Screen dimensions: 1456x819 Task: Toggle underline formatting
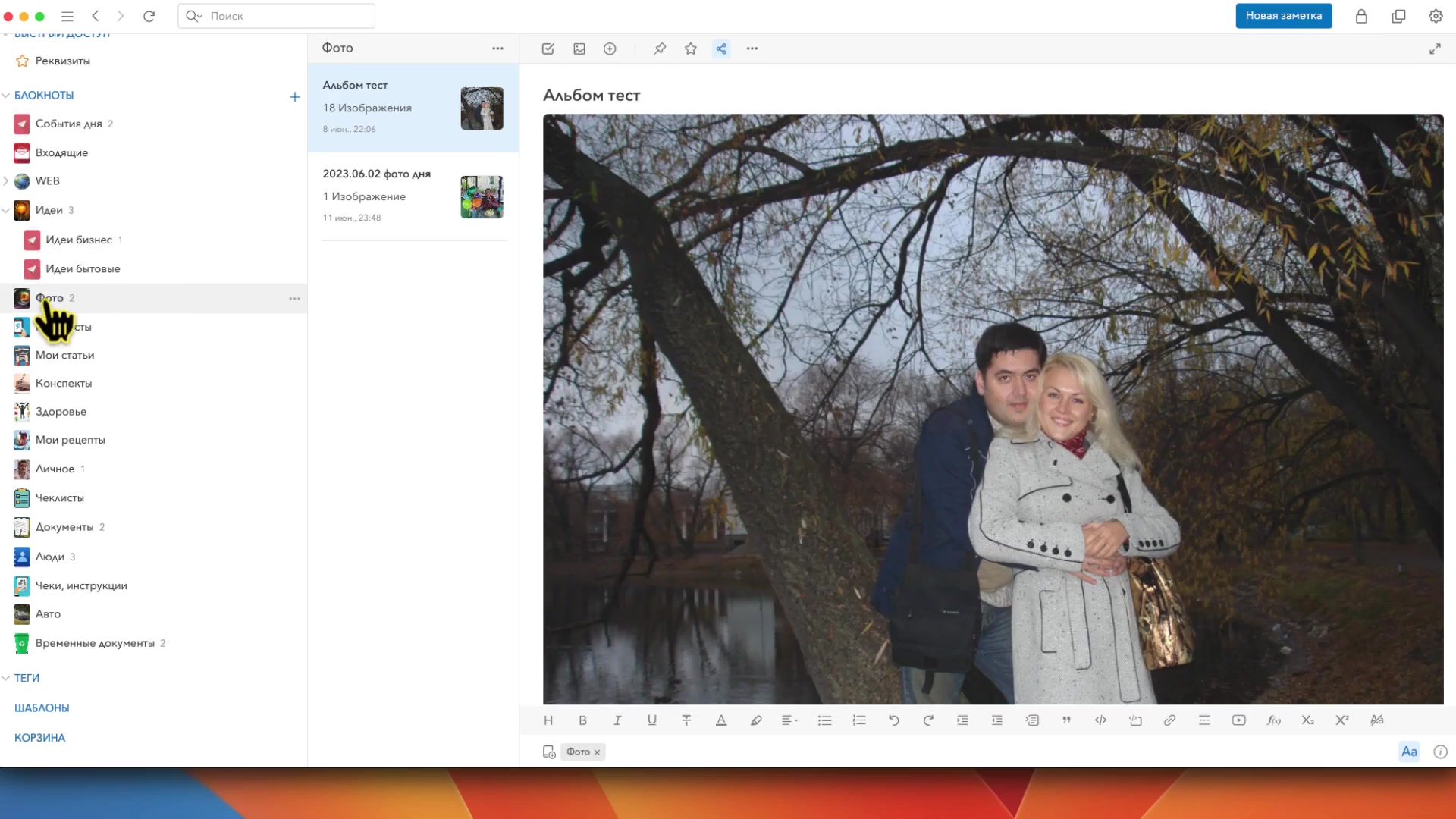point(651,720)
